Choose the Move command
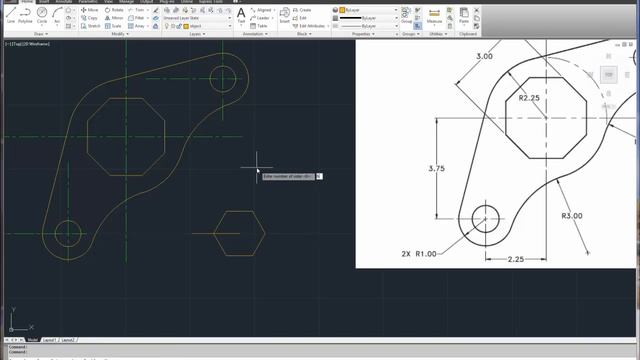640x360 pixels. click(89, 10)
